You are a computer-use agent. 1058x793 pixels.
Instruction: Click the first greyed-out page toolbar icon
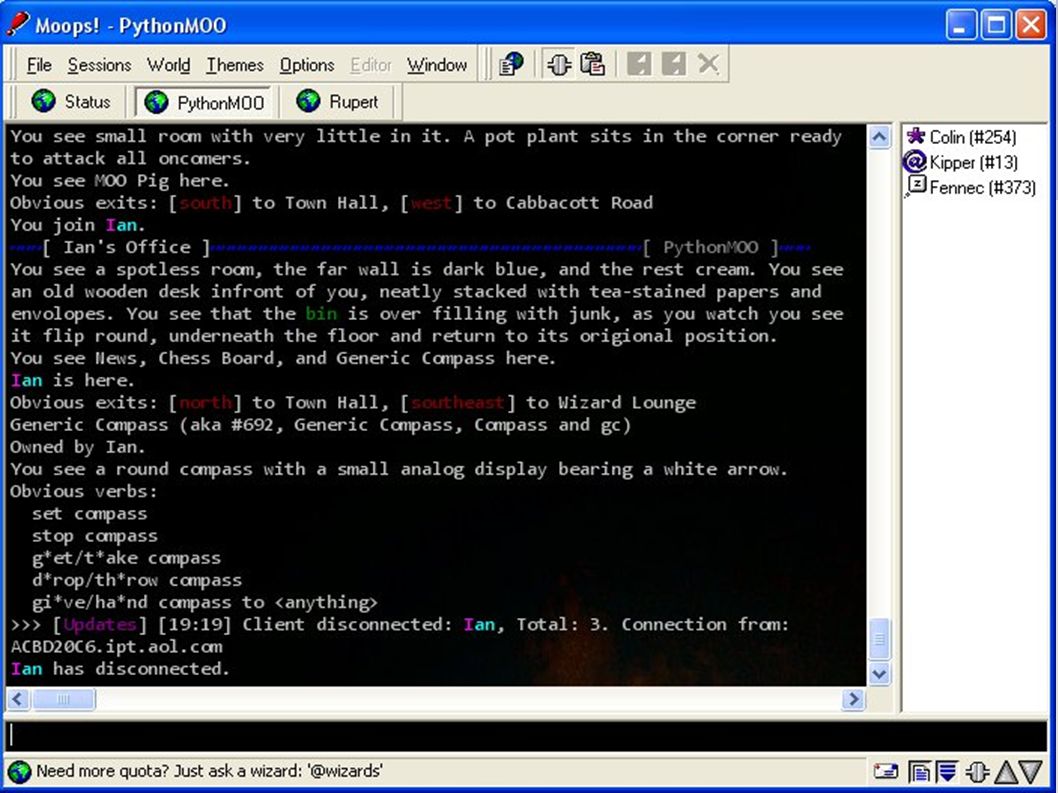point(639,65)
